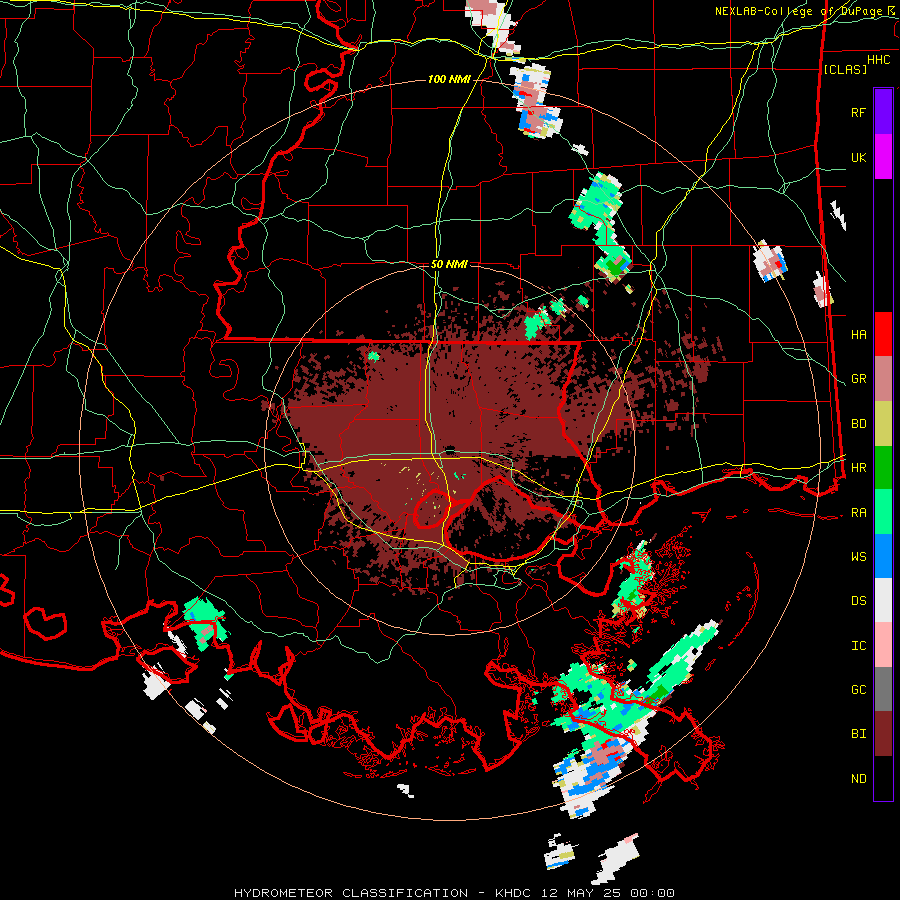Viewport: 900px width, 900px height.
Task: Click the HR legend label
Action: point(858,468)
